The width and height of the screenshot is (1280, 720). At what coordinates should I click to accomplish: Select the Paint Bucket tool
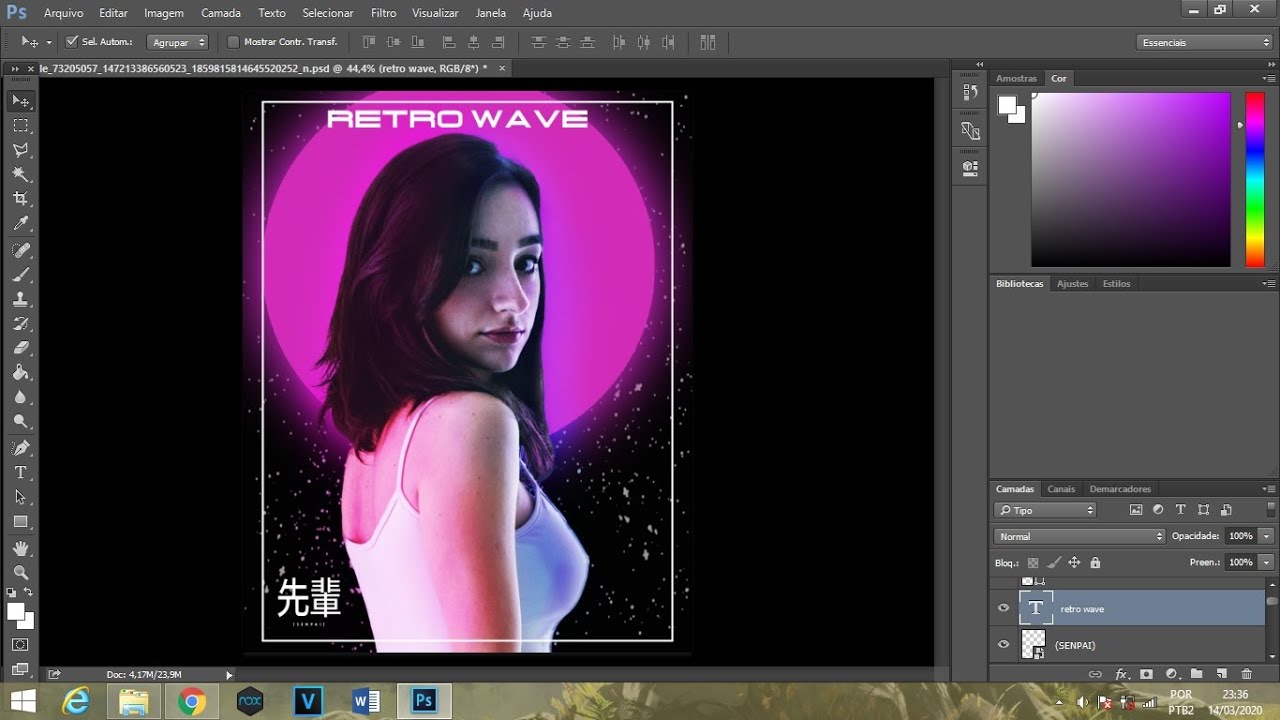[20, 373]
